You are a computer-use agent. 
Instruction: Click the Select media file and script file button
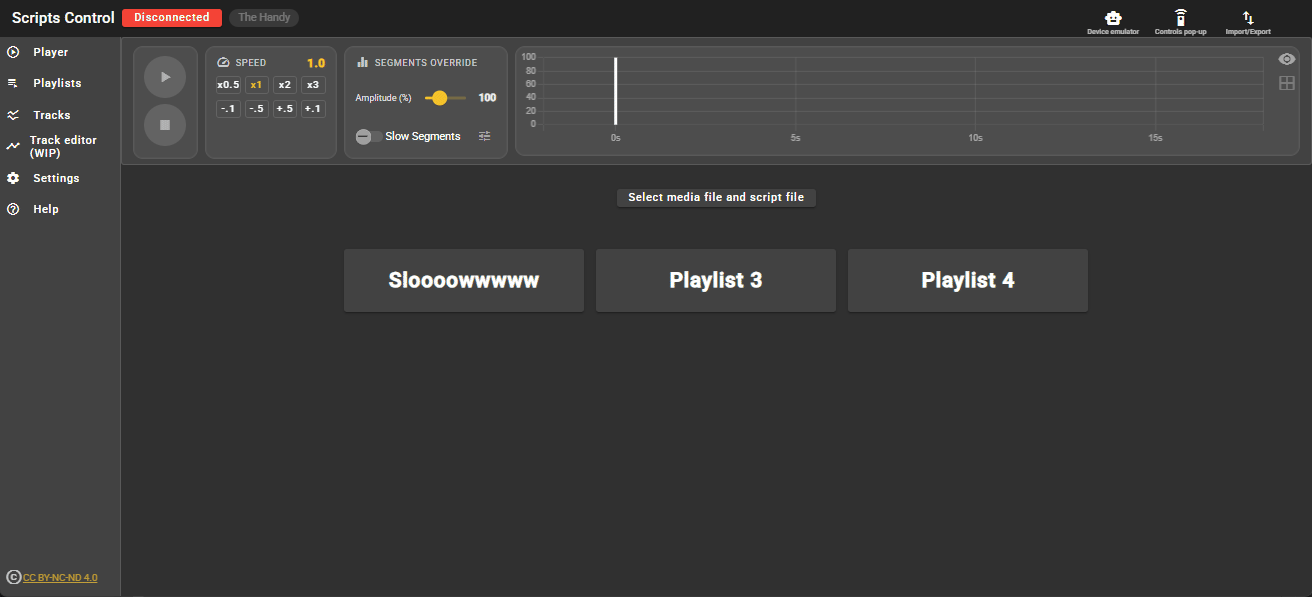[716, 198]
